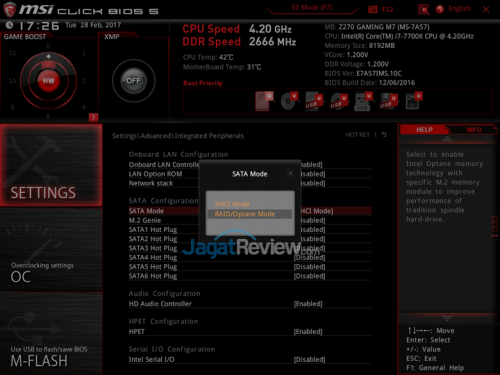Click the Boot Priority label
This screenshot has height=375, width=500.
point(203,83)
